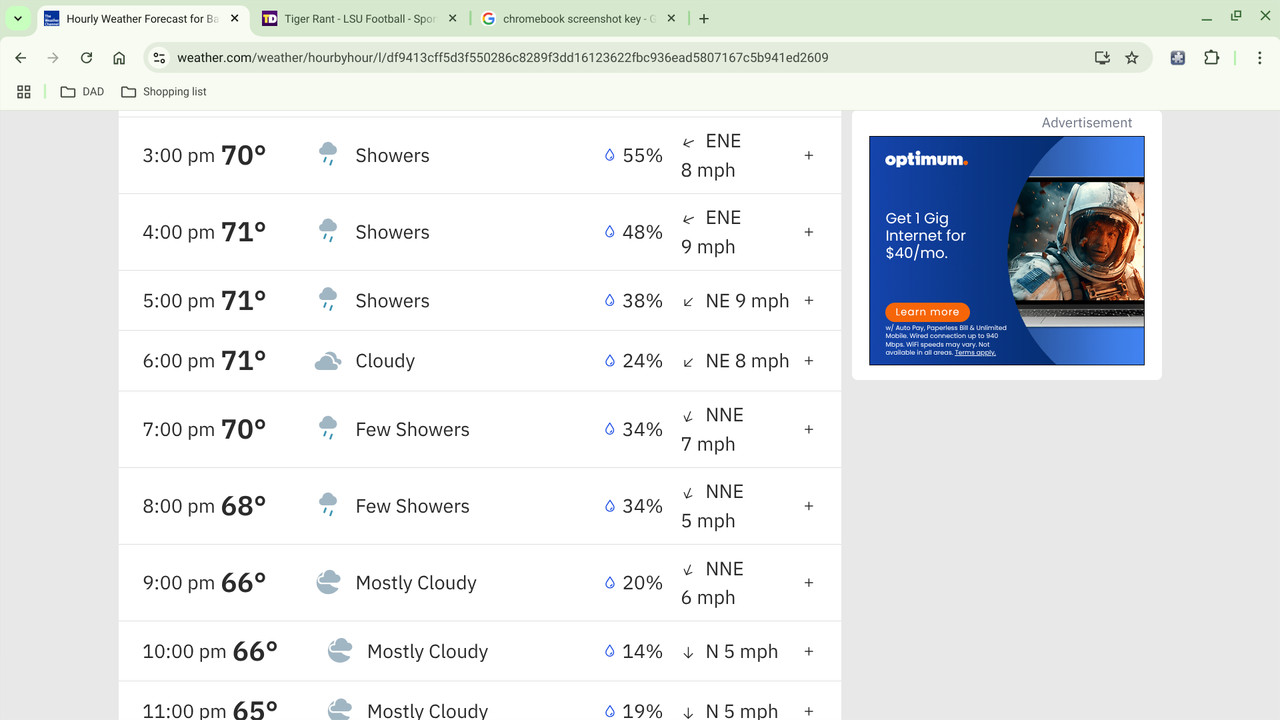Open the DAD bookmarks folder
Screen dimensions: 1280x720
coord(82,91)
